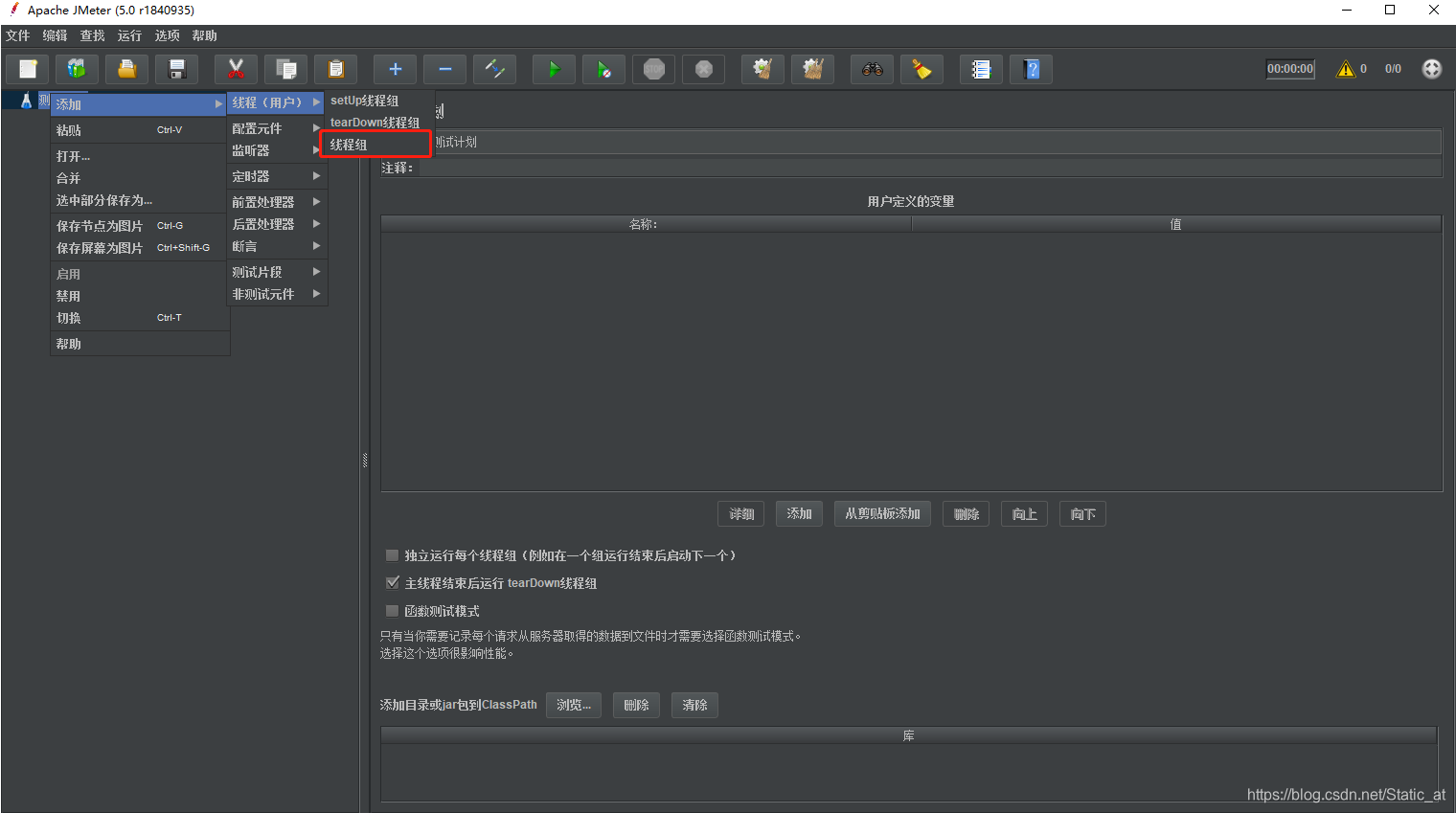Click the 浏览... button for ClassPath
Image resolution: width=1456 pixels, height=813 pixels.
point(574,705)
